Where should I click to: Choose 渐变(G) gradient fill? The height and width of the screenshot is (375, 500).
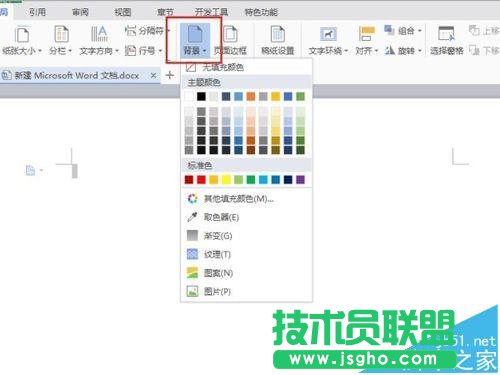click(x=246, y=236)
